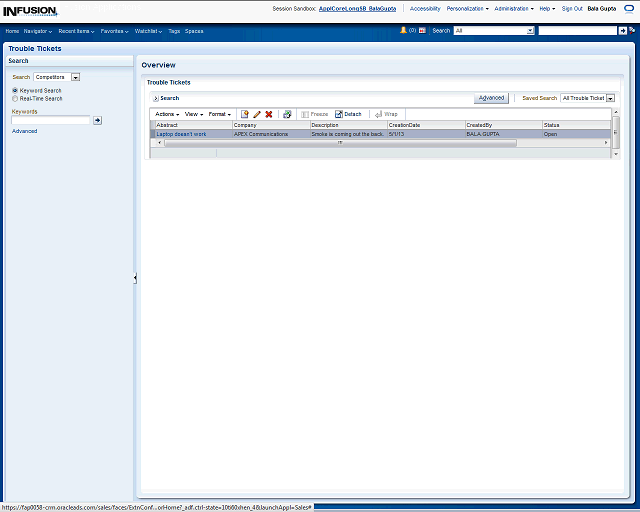640x512 pixels.
Task: Open the global Search All dropdown
Action: click(x=530, y=31)
